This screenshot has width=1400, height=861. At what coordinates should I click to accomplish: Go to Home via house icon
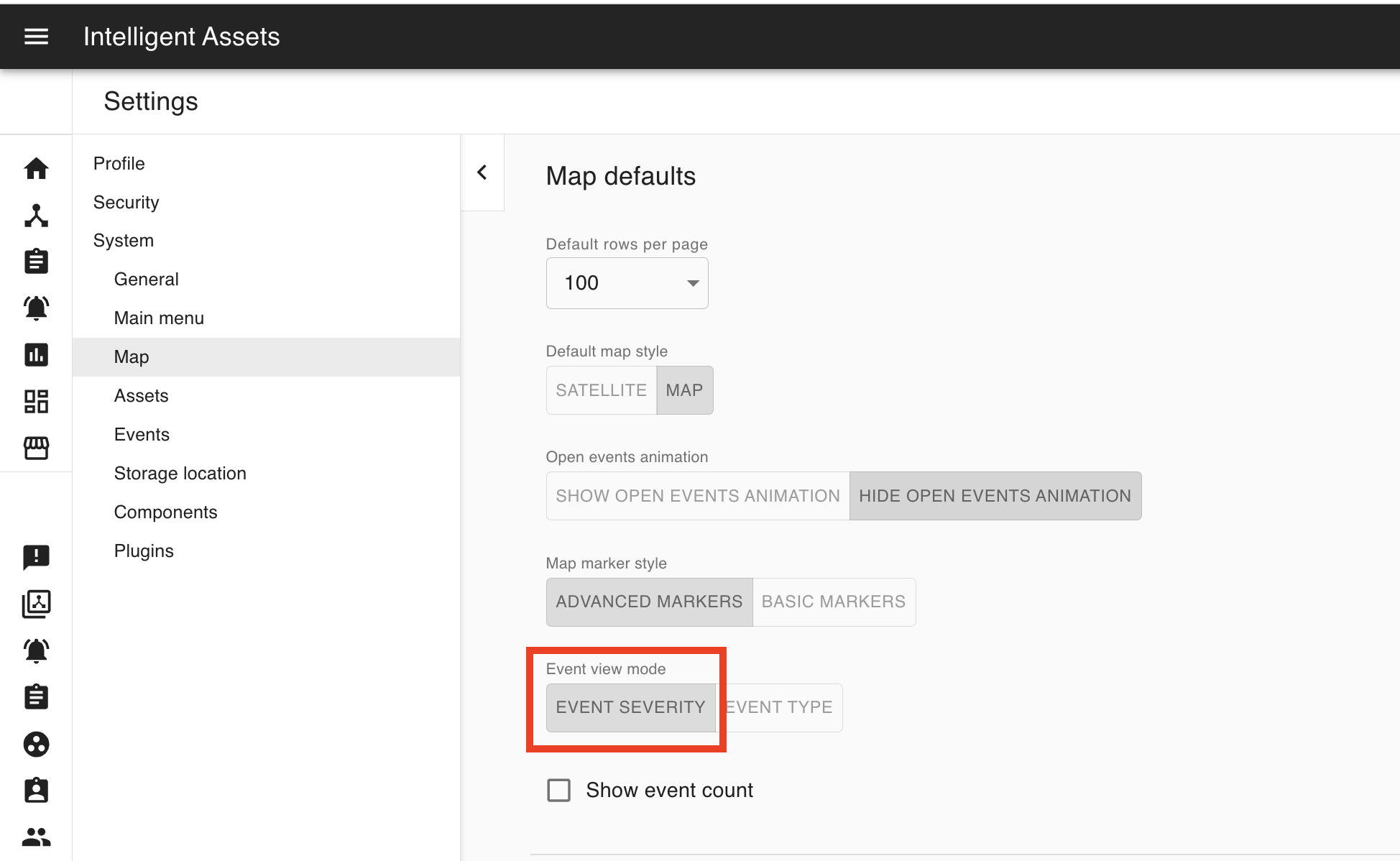pos(36,169)
